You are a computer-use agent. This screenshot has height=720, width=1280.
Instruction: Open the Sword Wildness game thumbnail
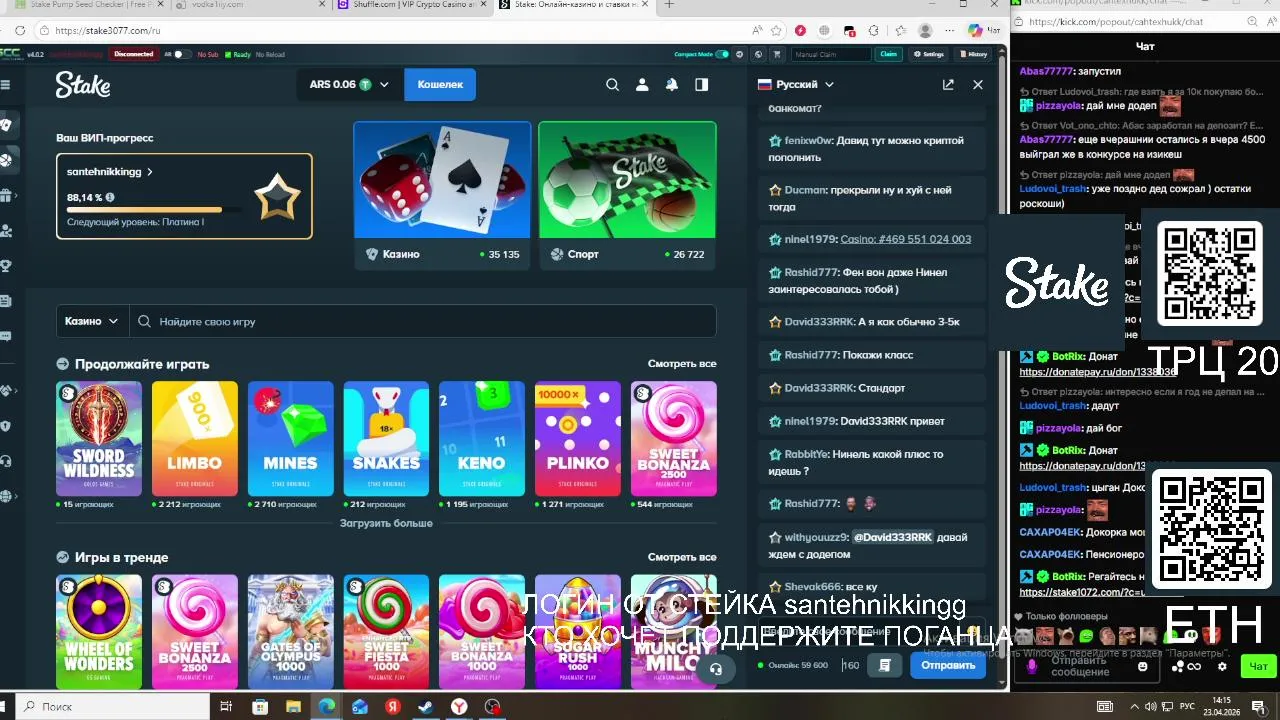[99, 438]
